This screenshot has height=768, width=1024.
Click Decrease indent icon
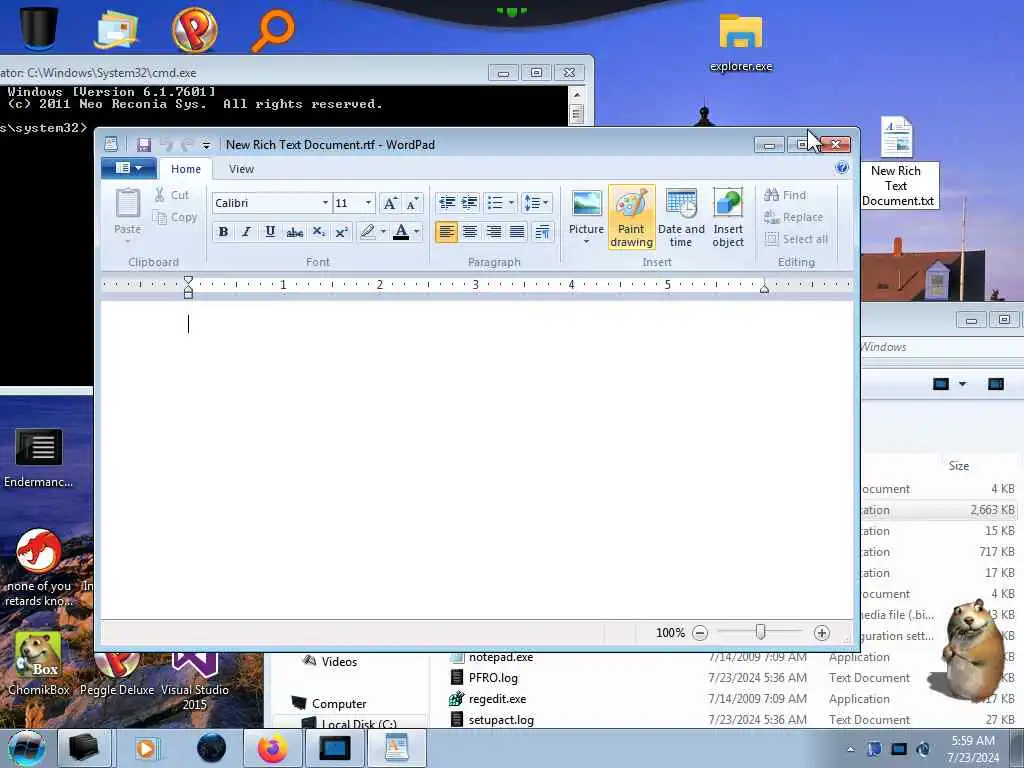[x=447, y=203]
